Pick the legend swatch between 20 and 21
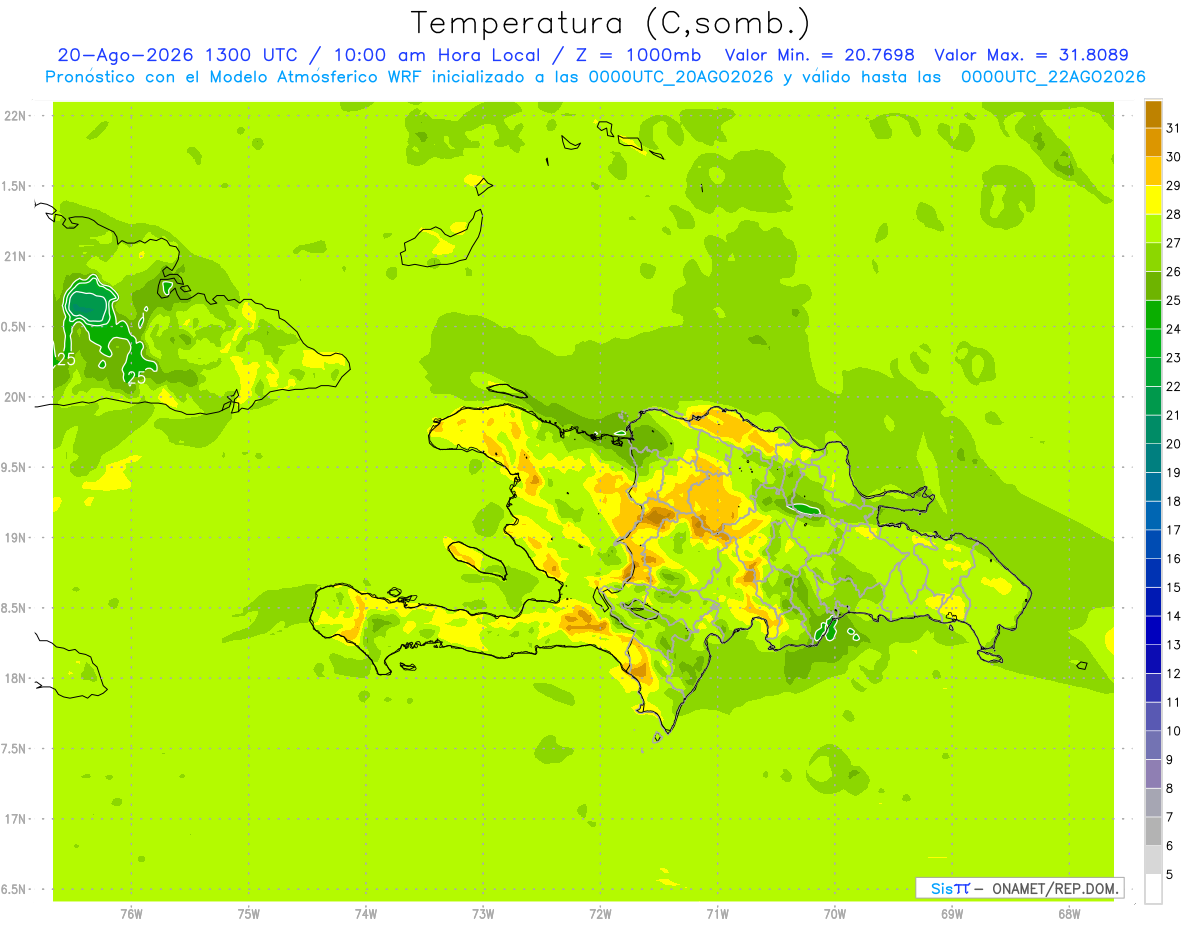This screenshot has height=927, width=1200. pos(1153,429)
